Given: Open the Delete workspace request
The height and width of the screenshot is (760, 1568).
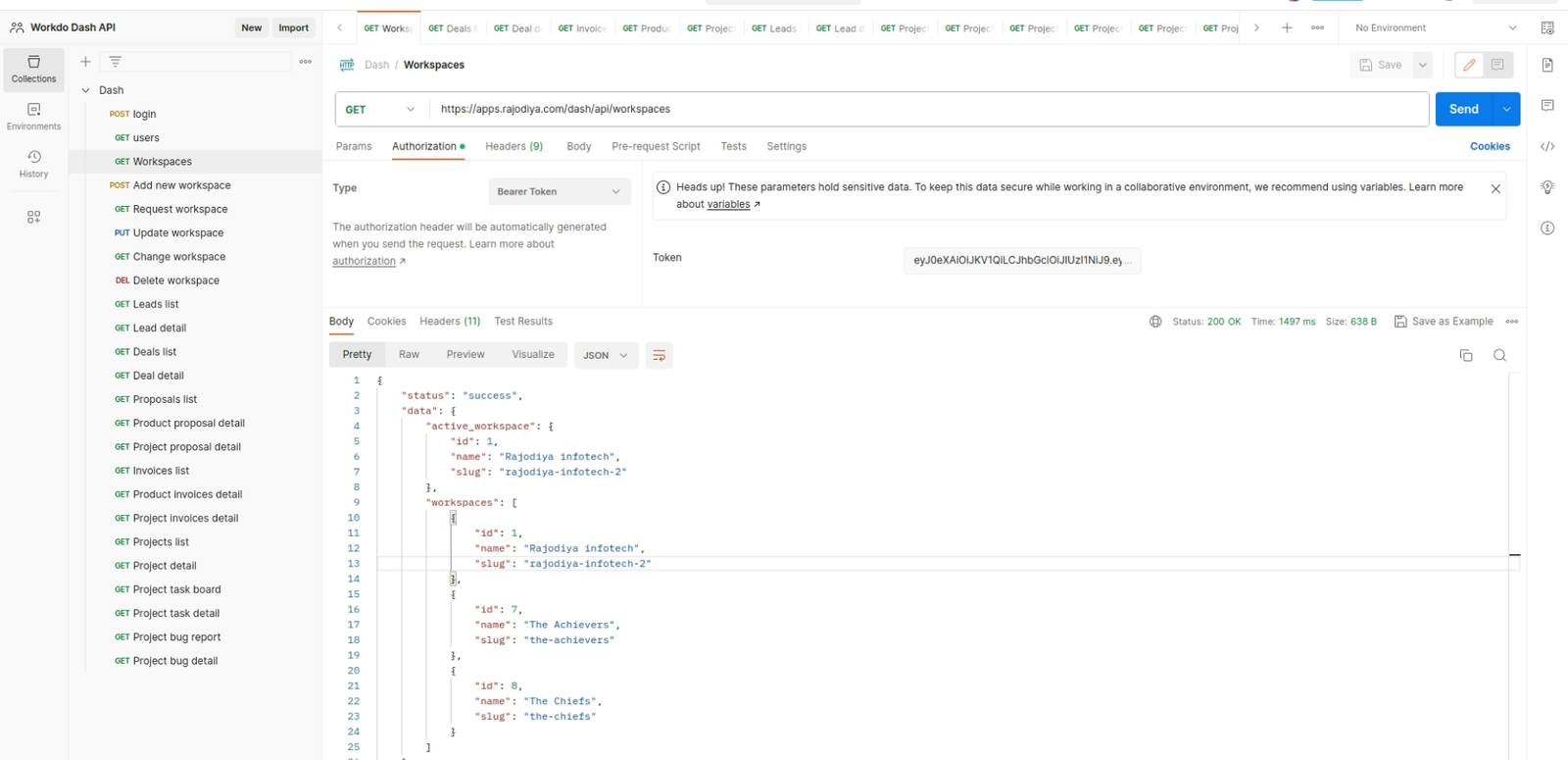Looking at the screenshot, I should point(175,280).
